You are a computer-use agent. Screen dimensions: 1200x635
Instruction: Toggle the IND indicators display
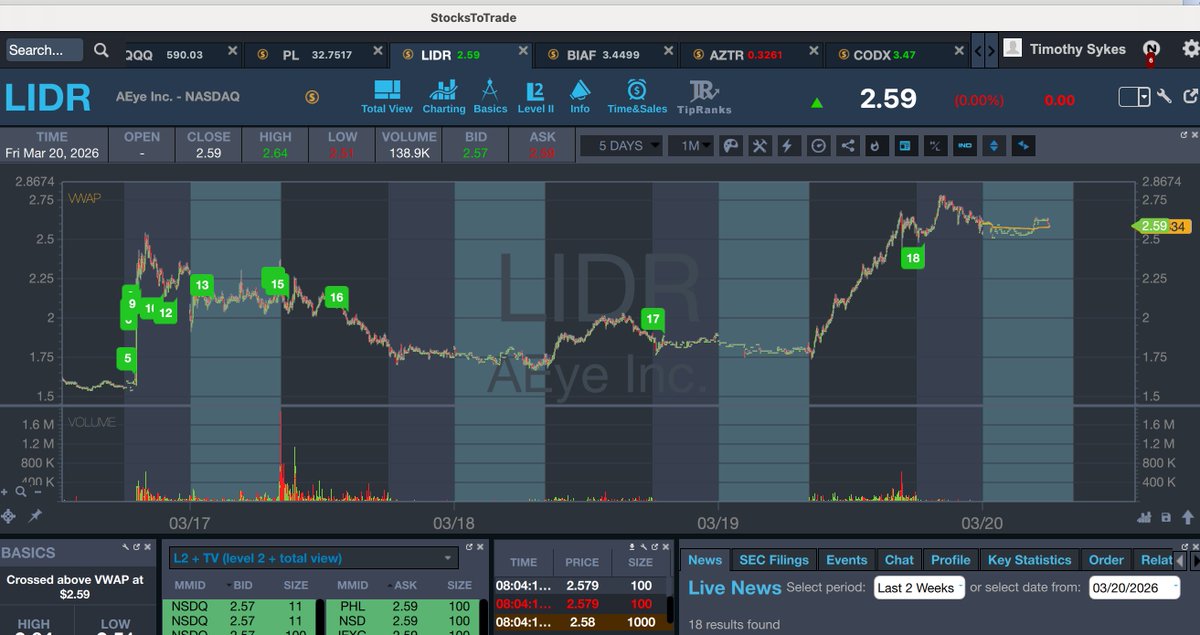tap(964, 145)
